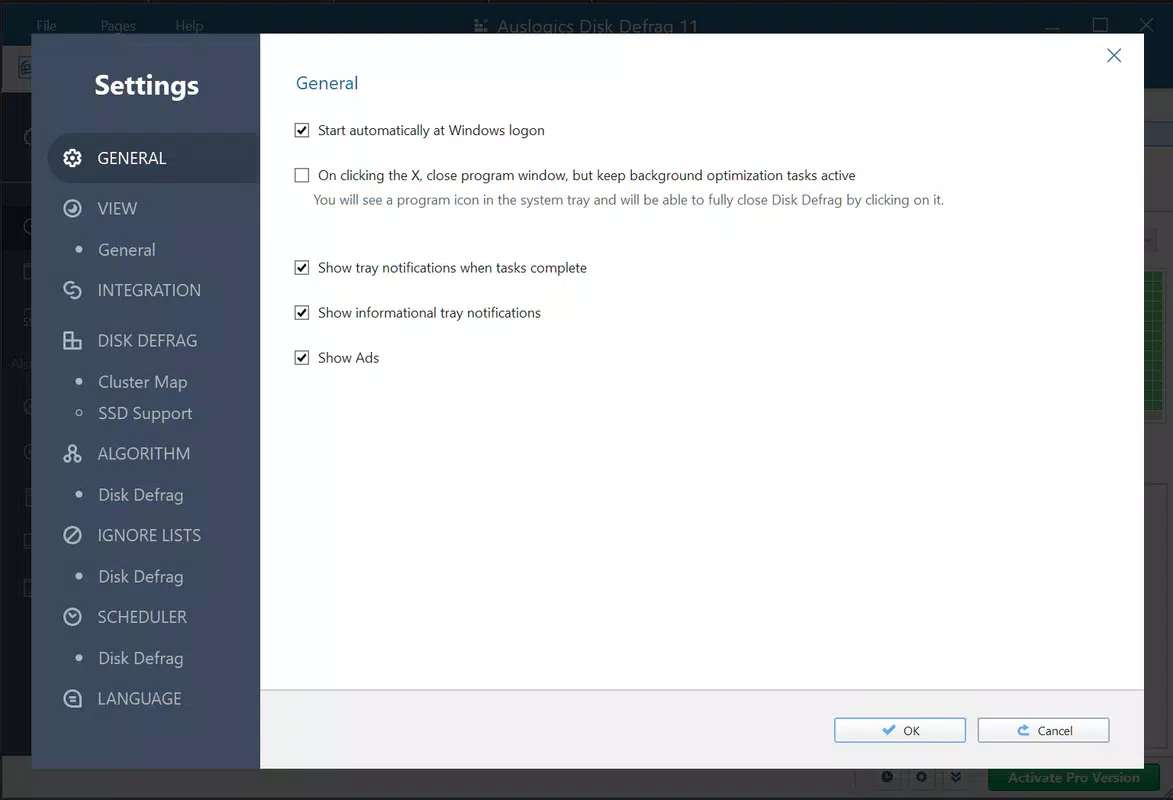Uncheck Show tray notifications when tasks complete
This screenshot has width=1173, height=800.
pos(301,267)
